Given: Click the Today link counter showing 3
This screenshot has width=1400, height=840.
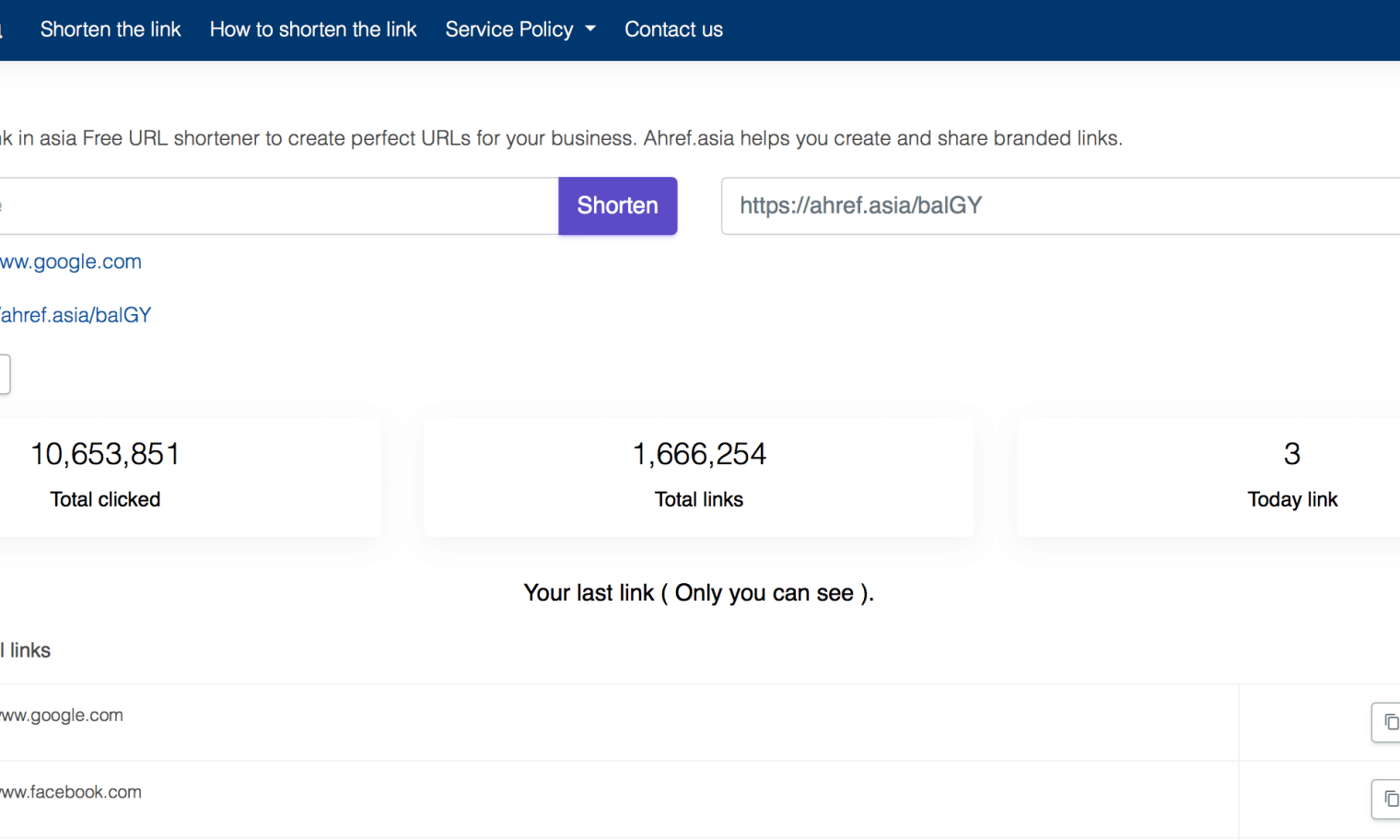Looking at the screenshot, I should pos(1291,475).
